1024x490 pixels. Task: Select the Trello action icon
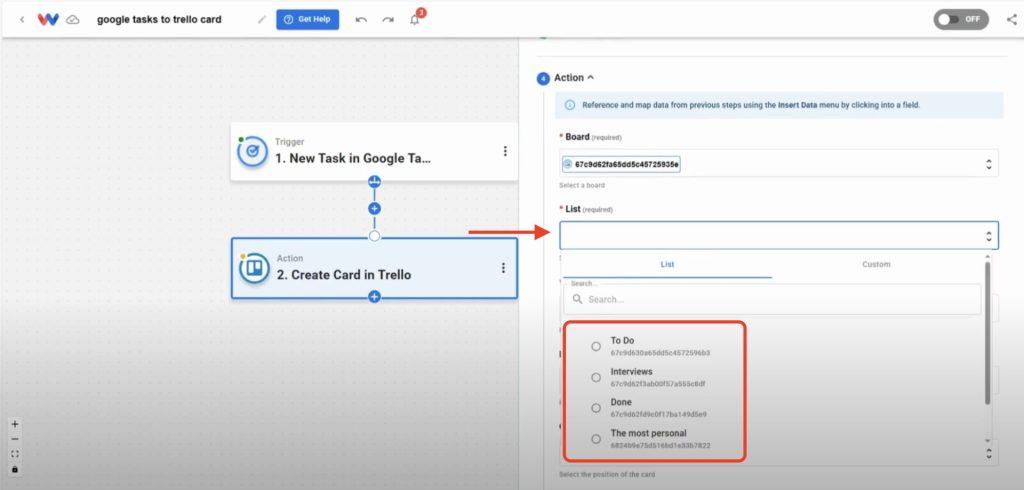coord(254,269)
